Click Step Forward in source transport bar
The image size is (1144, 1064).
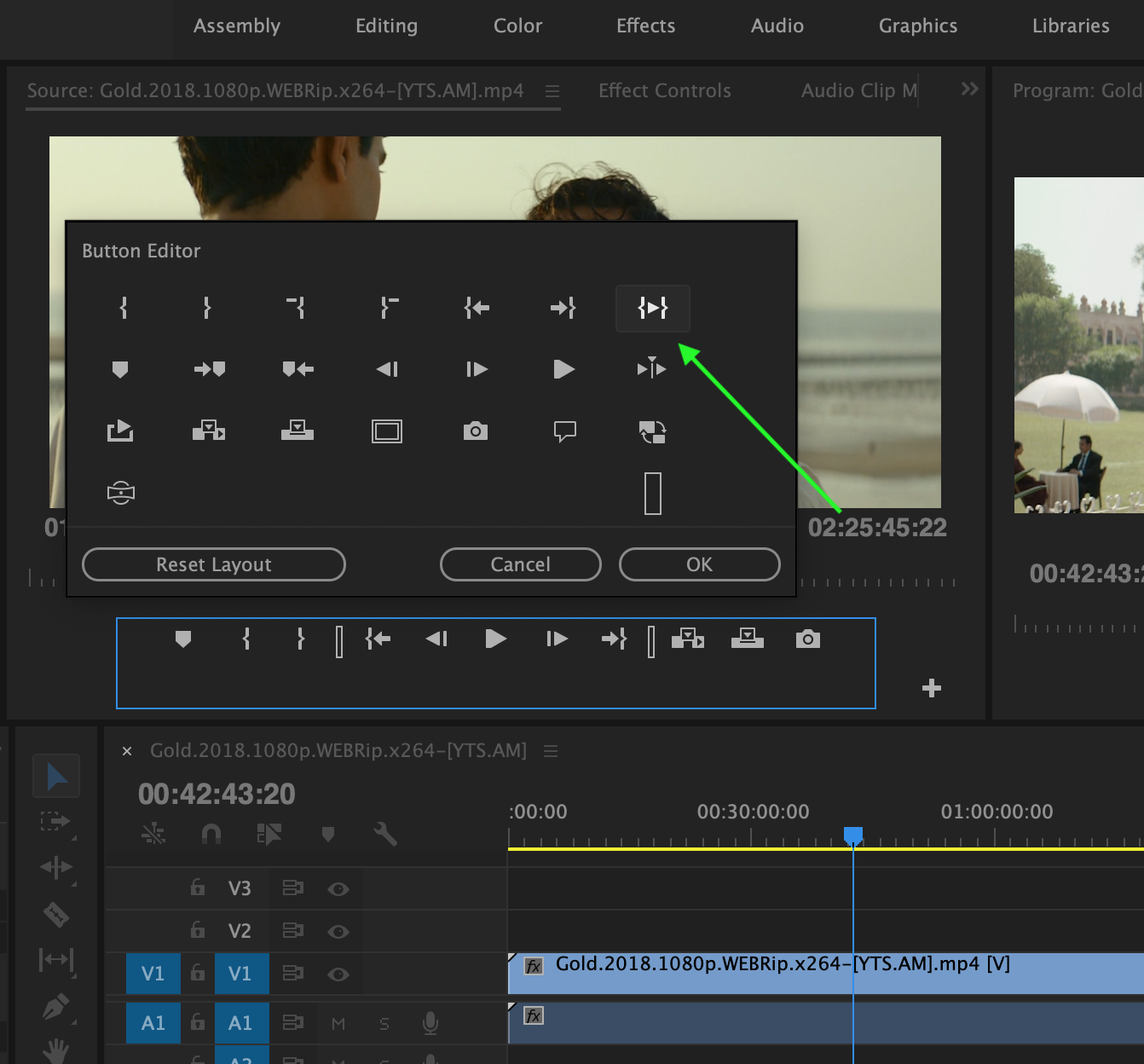tap(557, 639)
